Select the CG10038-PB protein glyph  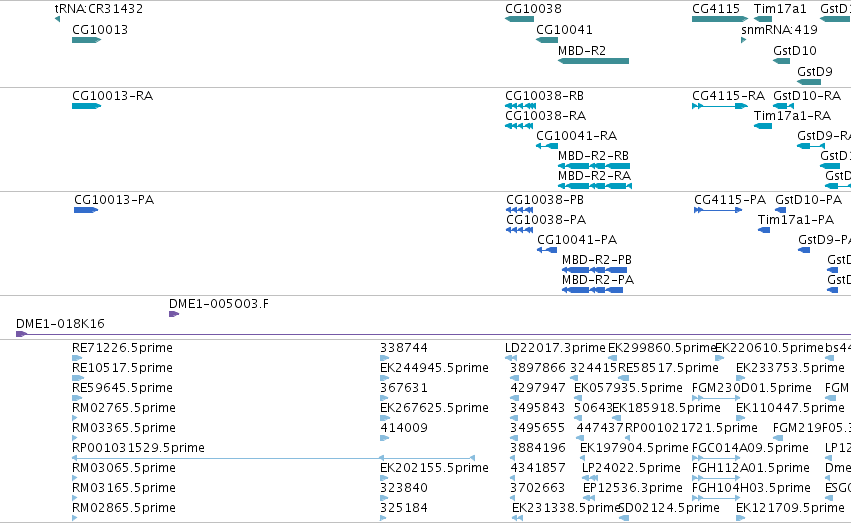point(519,210)
